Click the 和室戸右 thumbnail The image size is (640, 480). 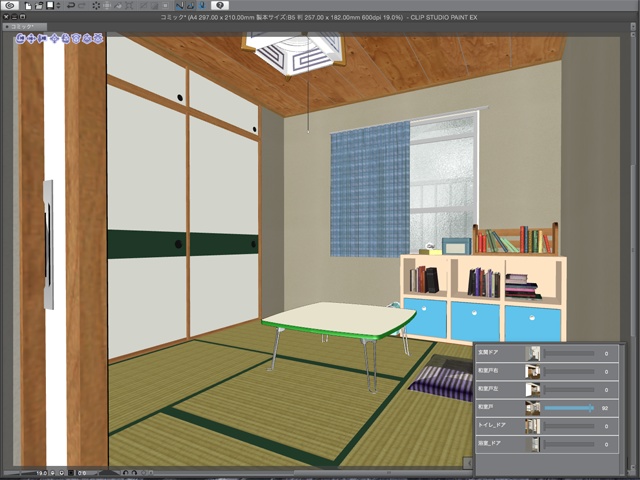coord(532,371)
